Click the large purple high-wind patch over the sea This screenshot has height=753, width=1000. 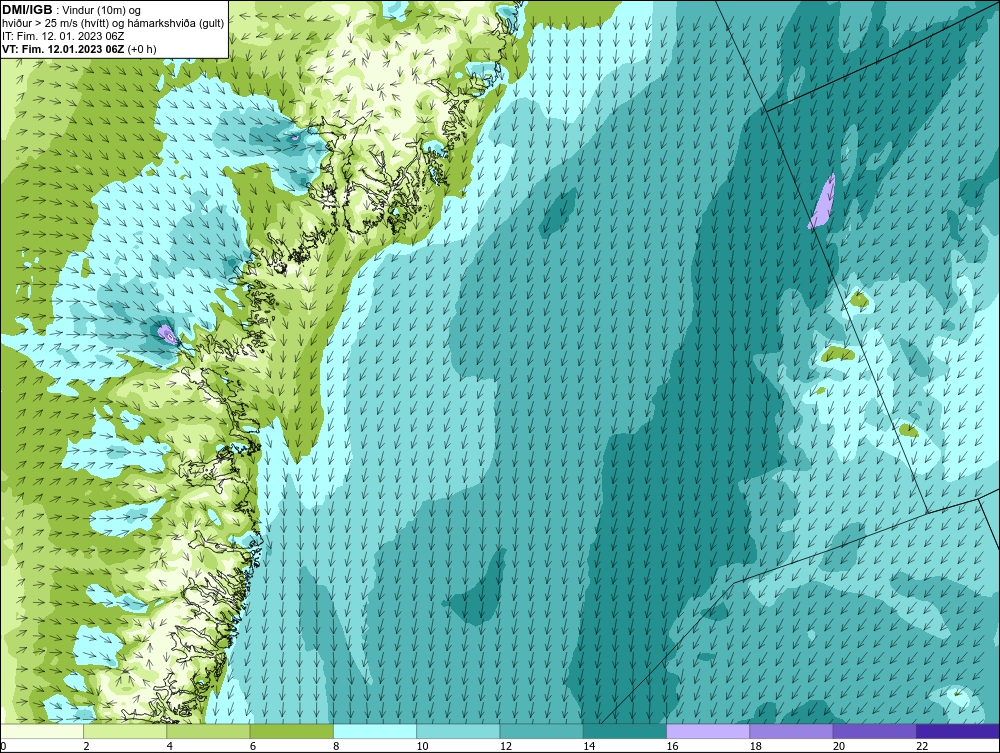[x=822, y=201]
